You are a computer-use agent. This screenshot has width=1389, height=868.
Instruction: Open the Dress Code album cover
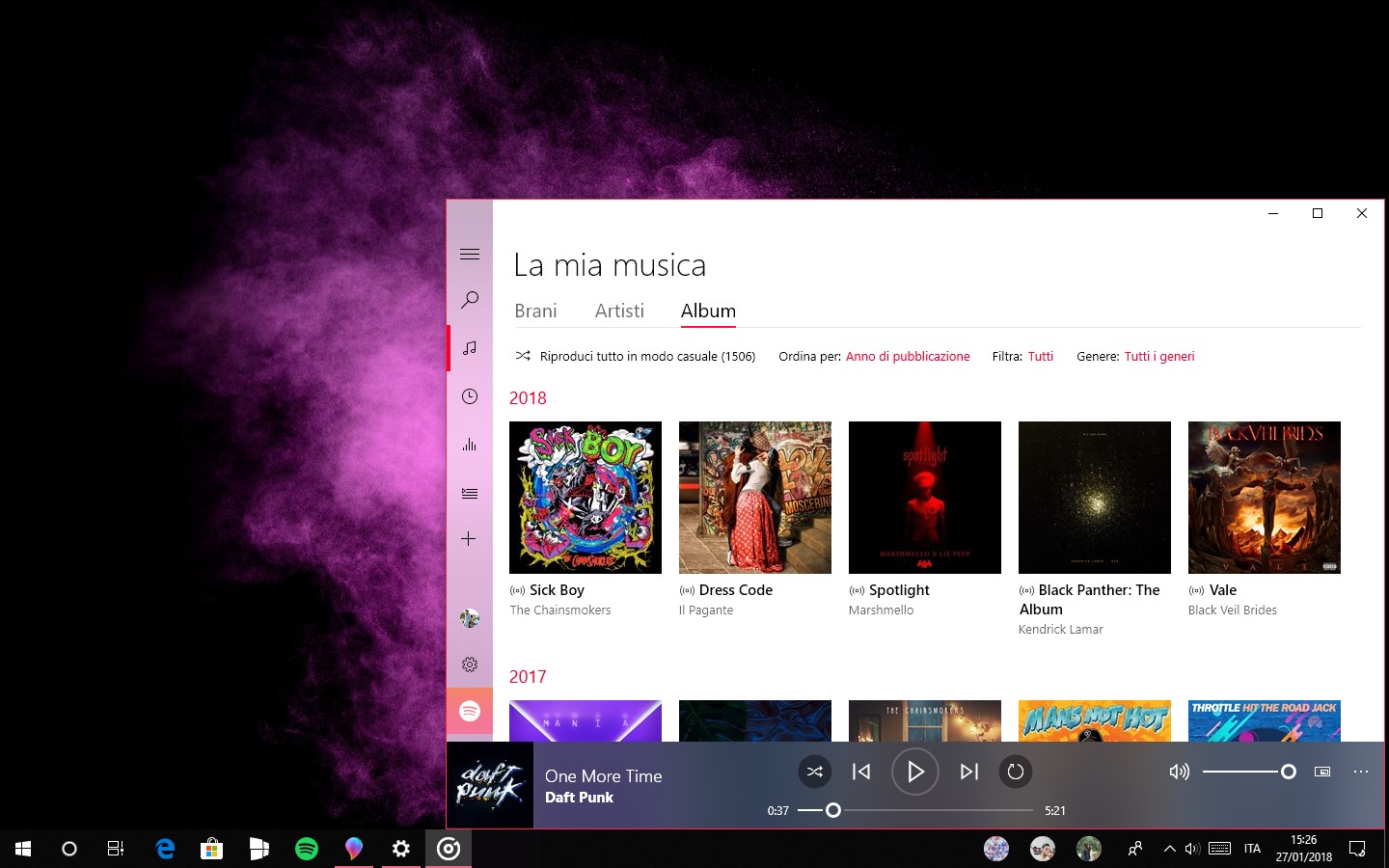coord(755,498)
